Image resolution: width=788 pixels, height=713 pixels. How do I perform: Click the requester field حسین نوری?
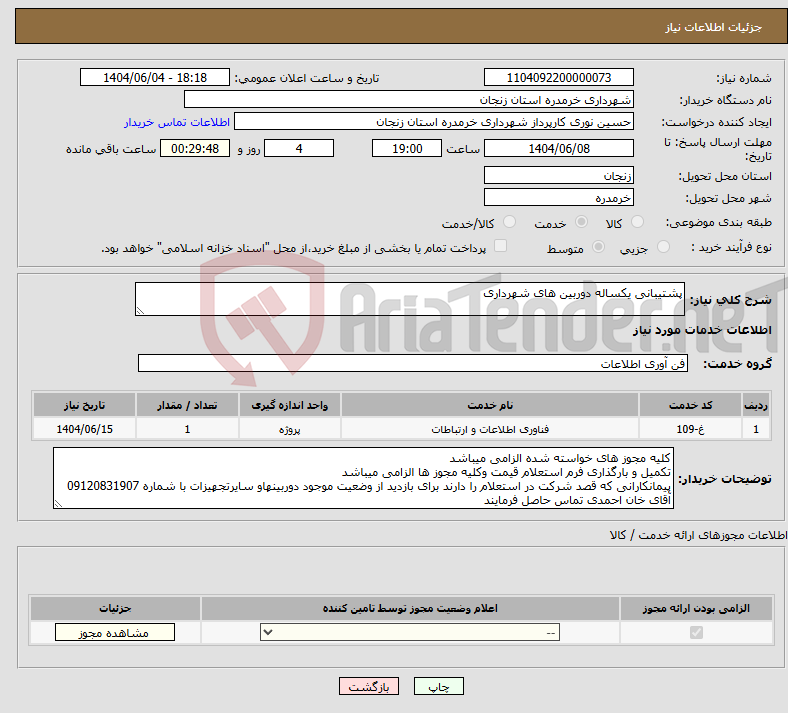click(x=434, y=122)
